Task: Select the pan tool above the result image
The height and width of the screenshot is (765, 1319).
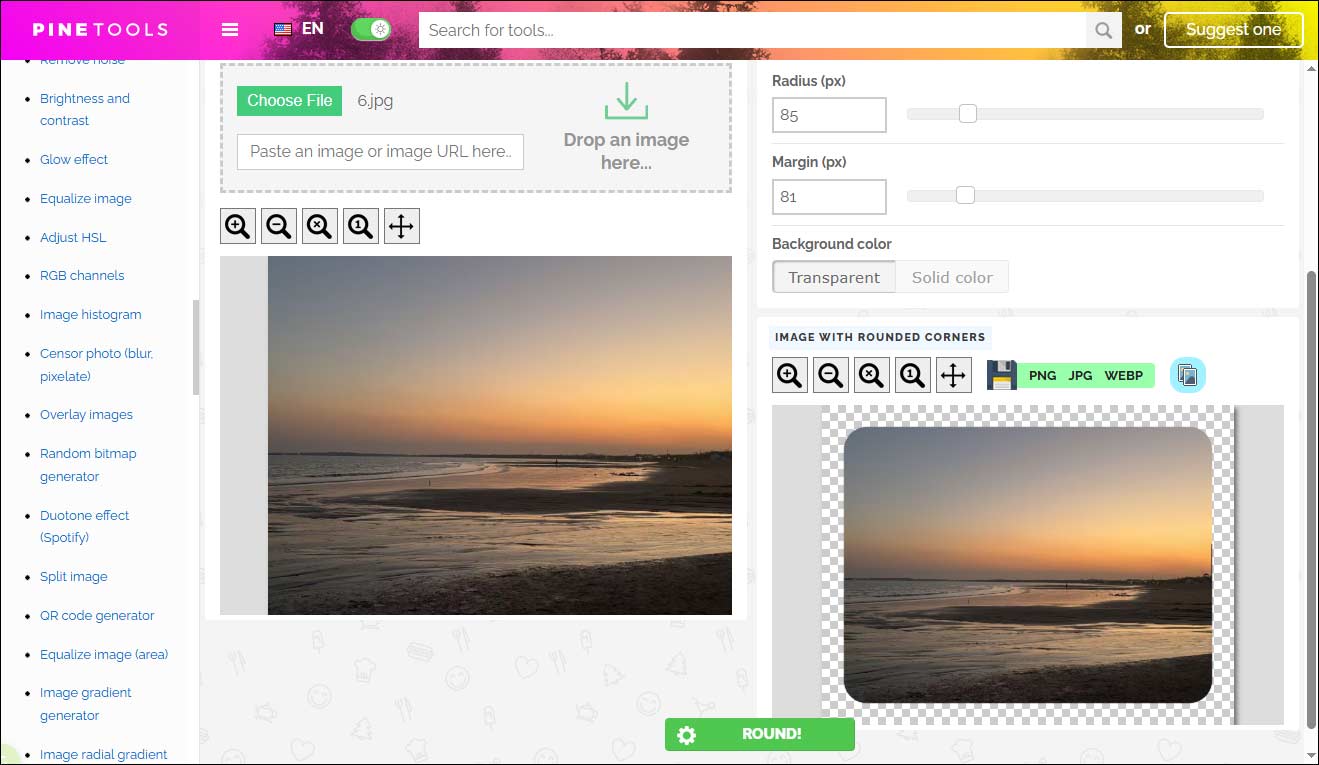Action: (x=953, y=374)
